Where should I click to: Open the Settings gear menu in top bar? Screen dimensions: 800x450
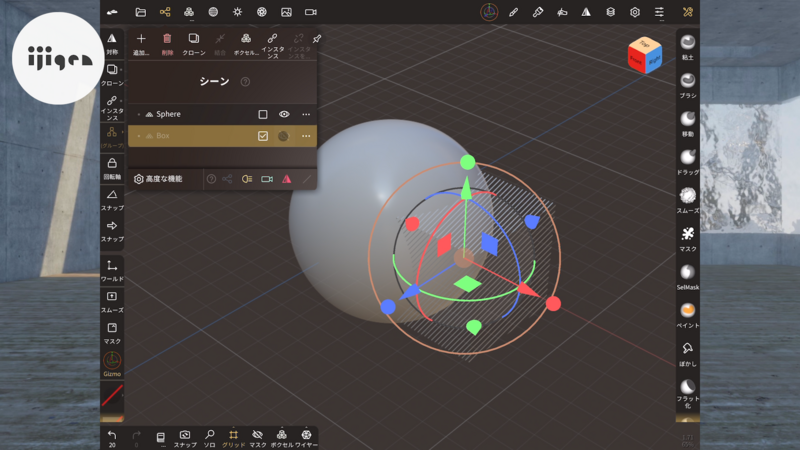coord(635,12)
